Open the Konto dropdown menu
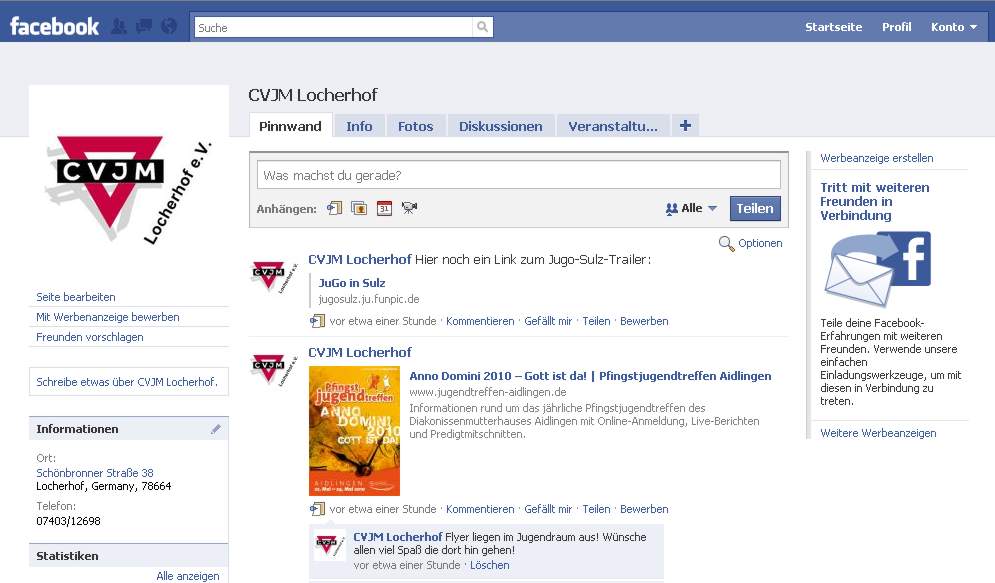The image size is (995, 583). [954, 27]
